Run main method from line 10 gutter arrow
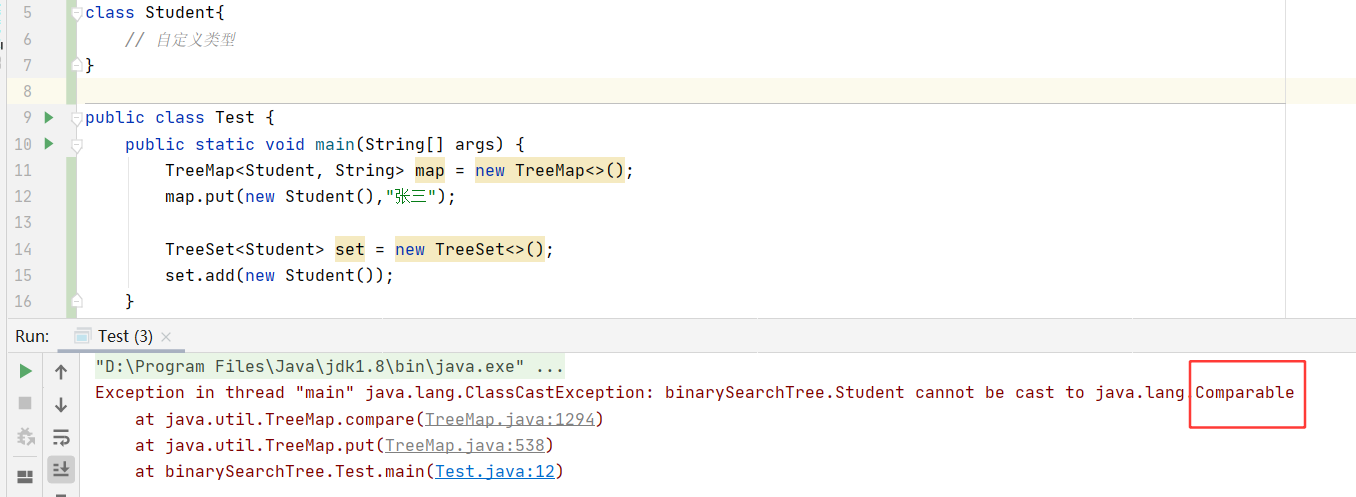Viewport: 1356px width, 497px height. click(48, 143)
